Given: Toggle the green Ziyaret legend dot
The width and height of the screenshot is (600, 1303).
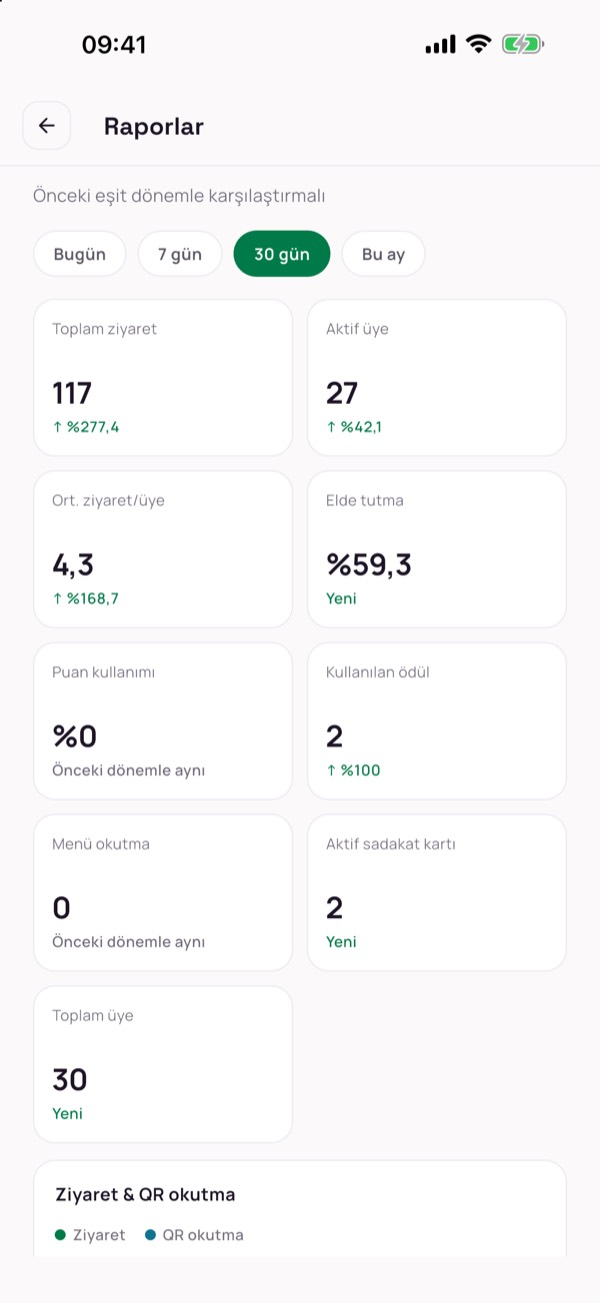Looking at the screenshot, I should click(x=60, y=1235).
